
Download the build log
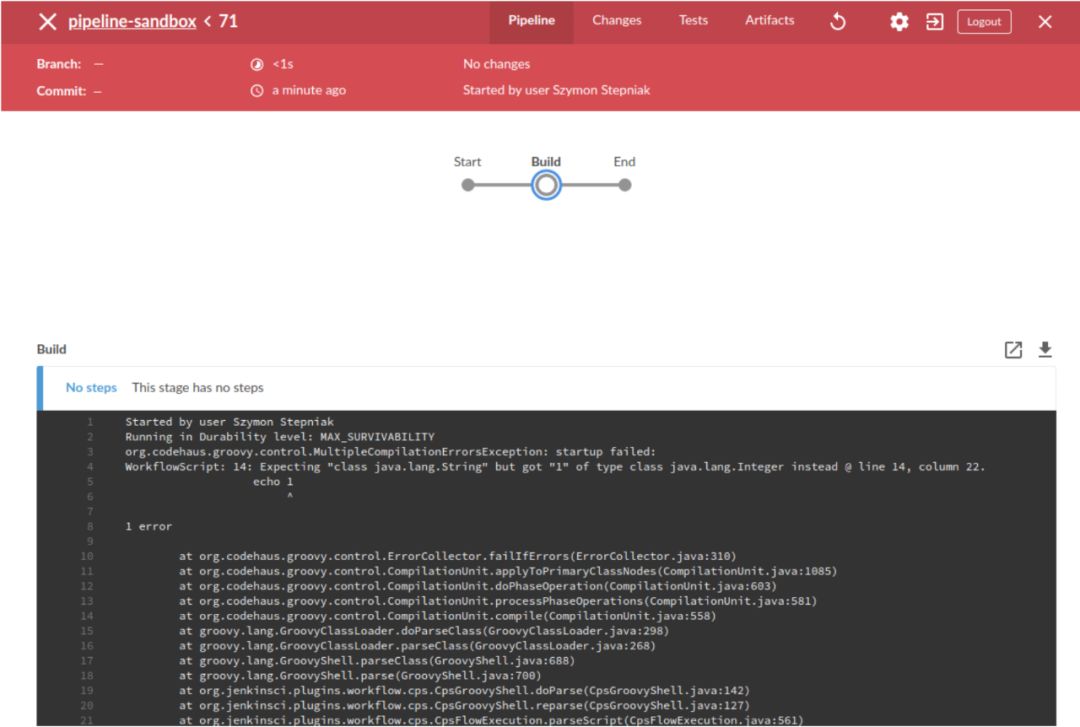[1045, 349]
